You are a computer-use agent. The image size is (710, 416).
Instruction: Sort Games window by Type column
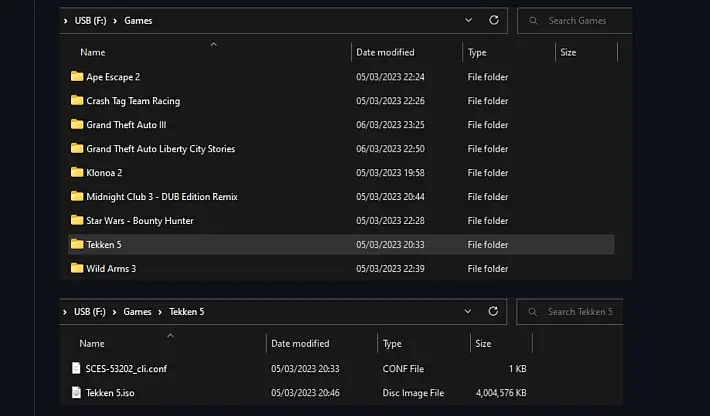[477, 52]
